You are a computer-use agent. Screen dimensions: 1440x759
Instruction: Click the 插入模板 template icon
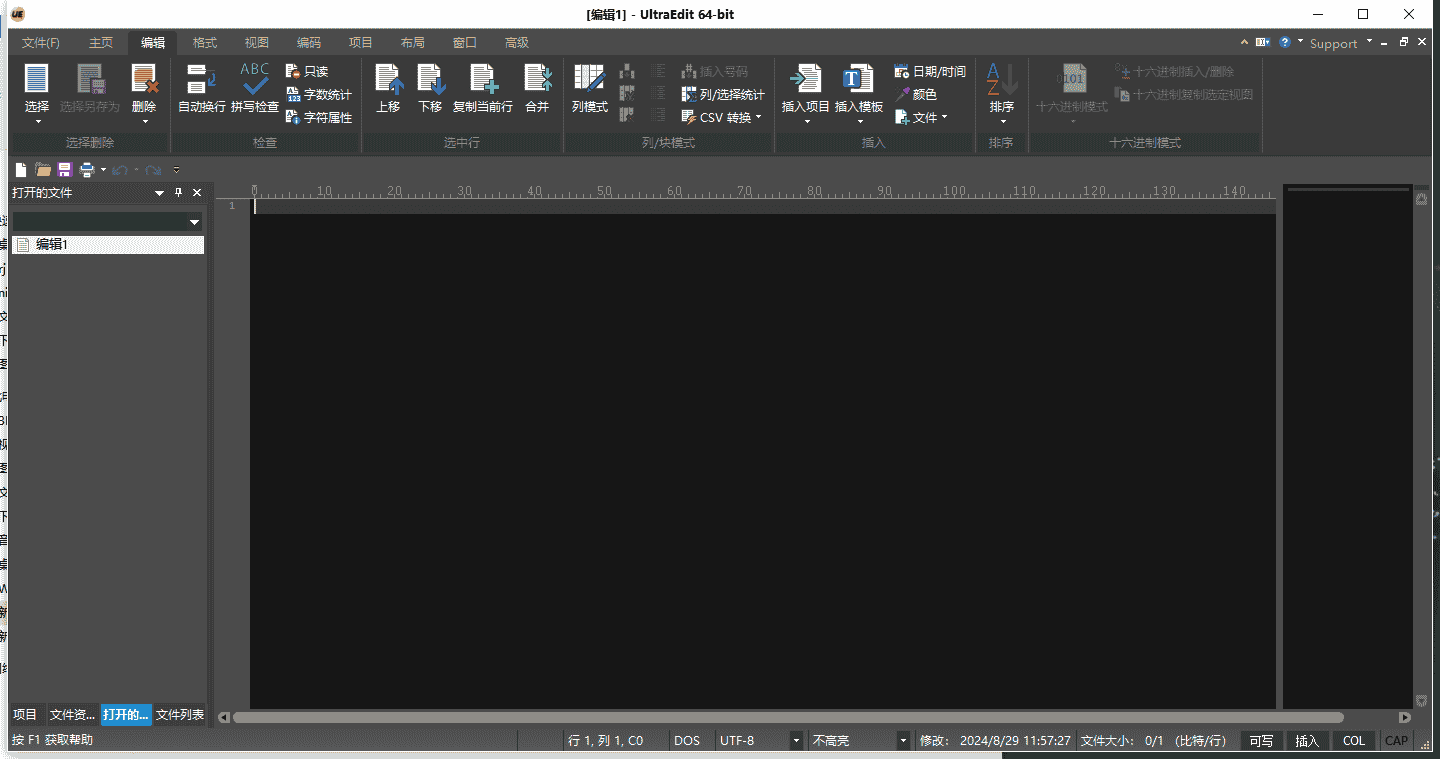coord(858,80)
